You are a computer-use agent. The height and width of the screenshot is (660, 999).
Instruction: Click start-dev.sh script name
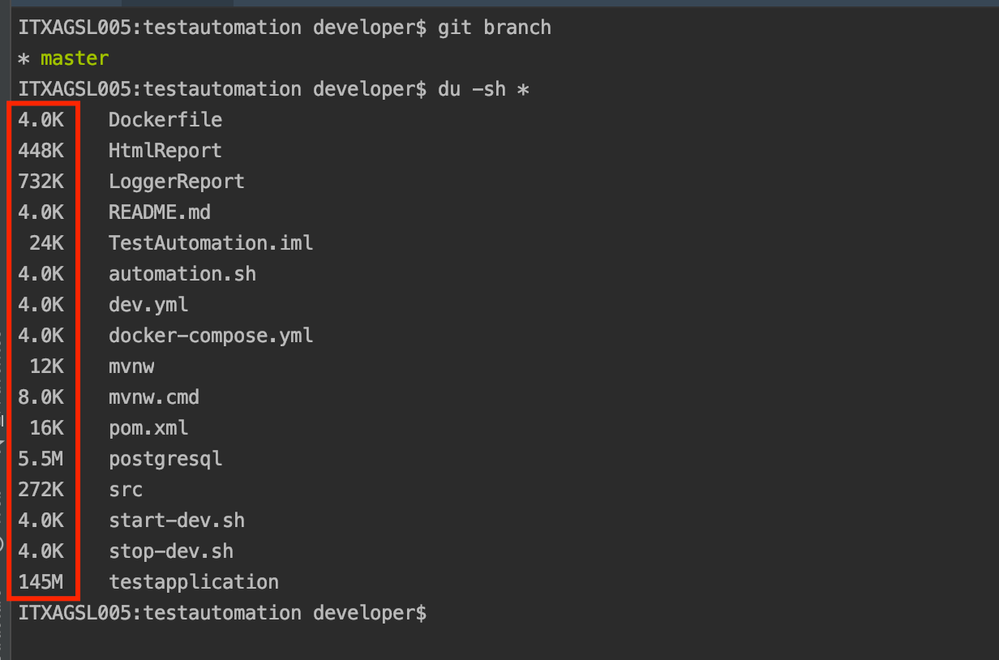(176, 520)
